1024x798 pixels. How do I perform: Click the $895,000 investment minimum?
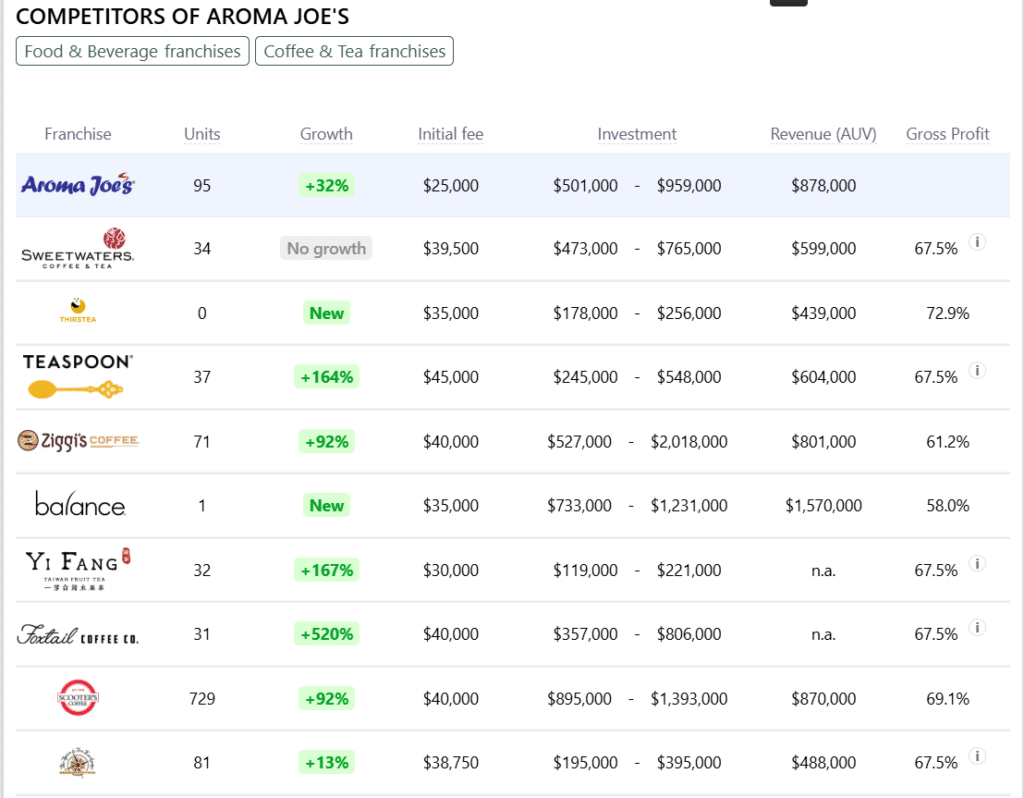[579, 699]
